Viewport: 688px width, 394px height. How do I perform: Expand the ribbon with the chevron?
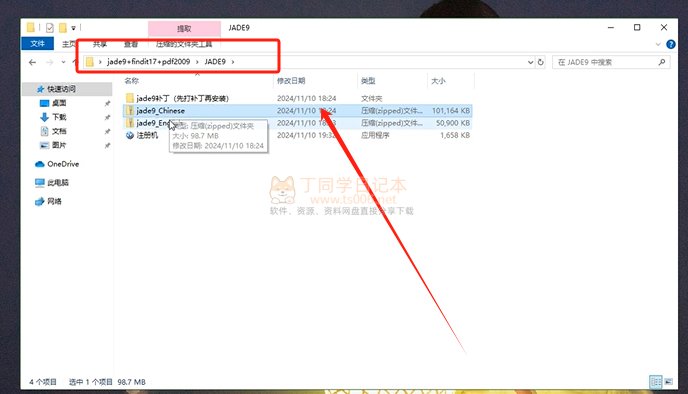[x=658, y=44]
